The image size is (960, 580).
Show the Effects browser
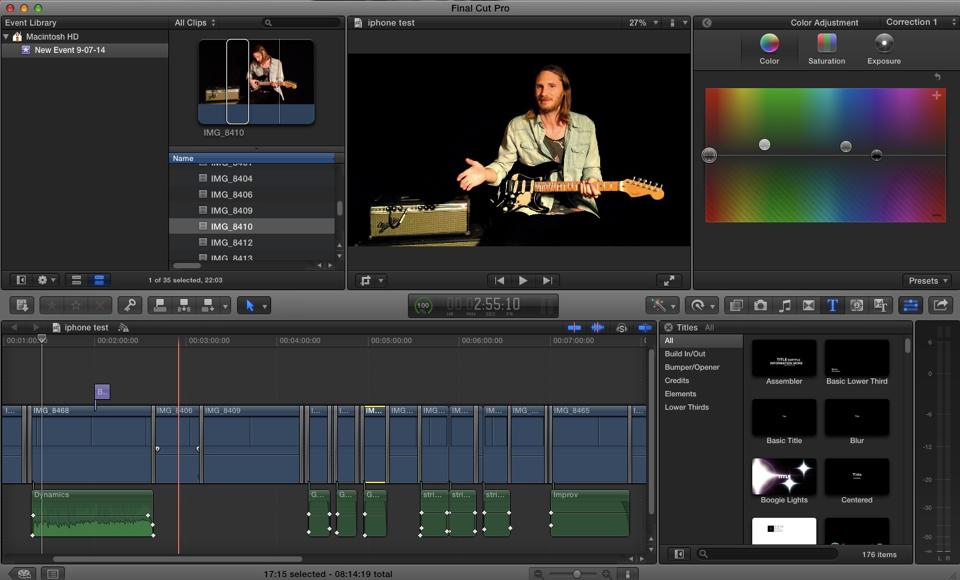(736, 305)
